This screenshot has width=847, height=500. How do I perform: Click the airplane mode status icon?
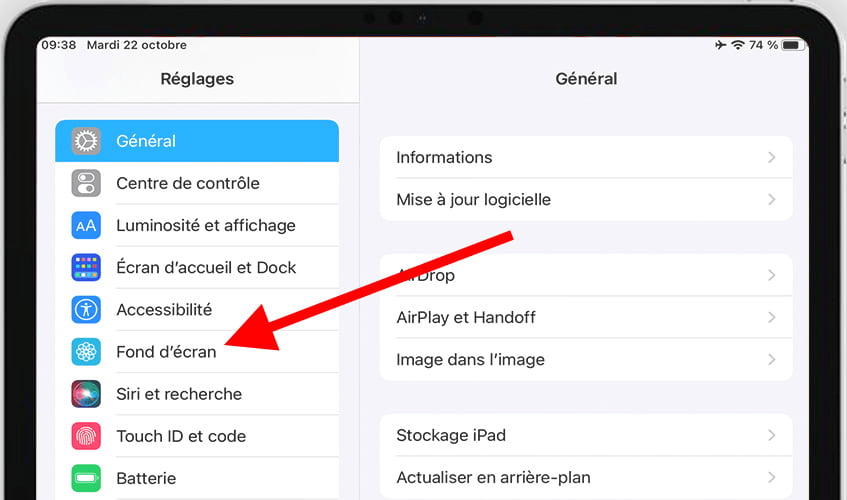tap(720, 45)
